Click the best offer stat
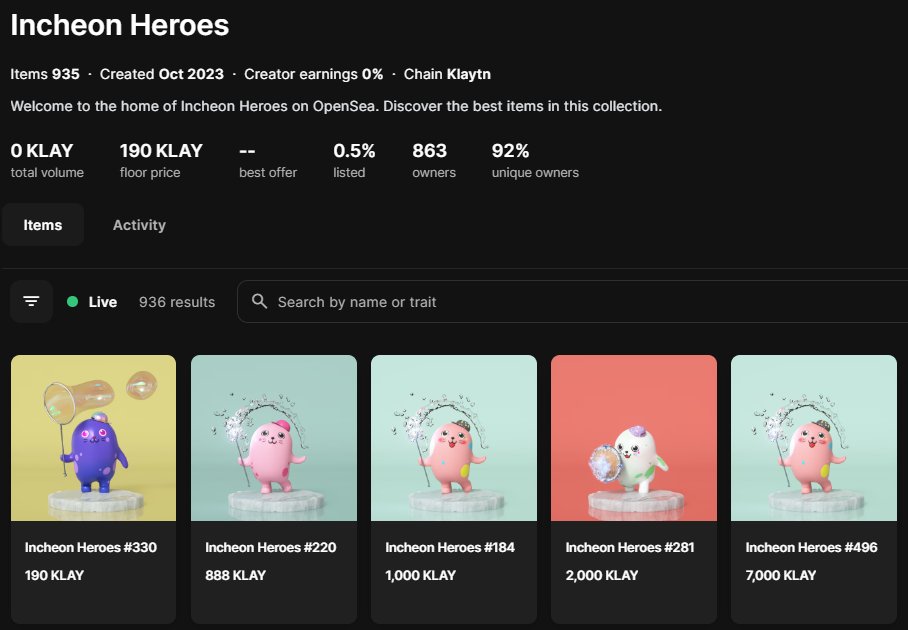 tap(268, 160)
